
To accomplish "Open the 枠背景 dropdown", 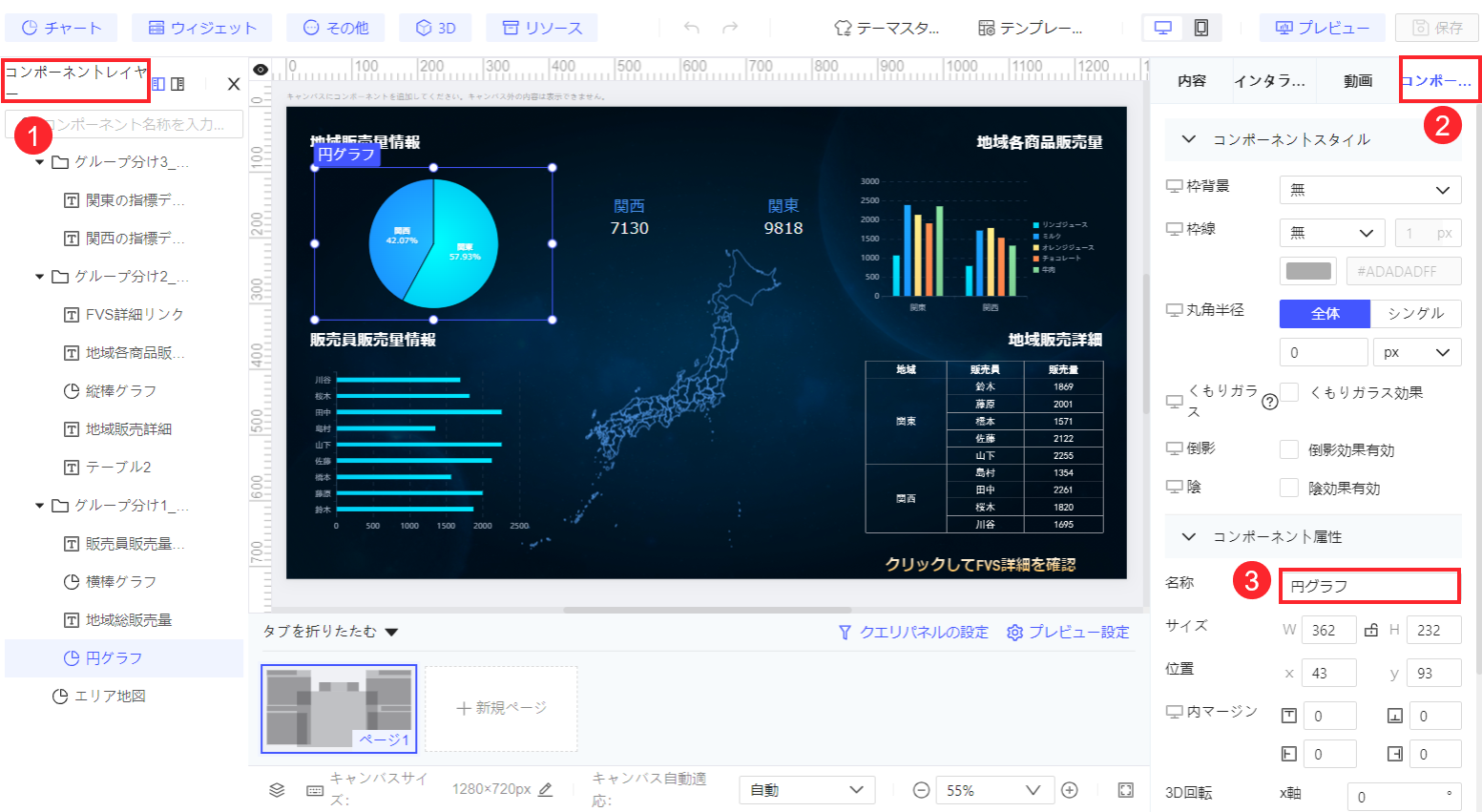I will 1370,190.
